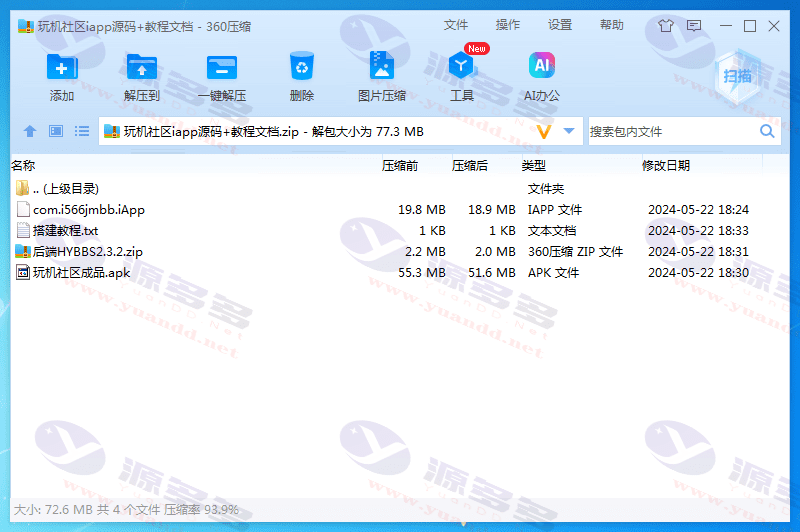The image size is (800, 532).
Task: Click the zip icon of 后端HYBBS2.3.2.zip
Action: click(23, 251)
